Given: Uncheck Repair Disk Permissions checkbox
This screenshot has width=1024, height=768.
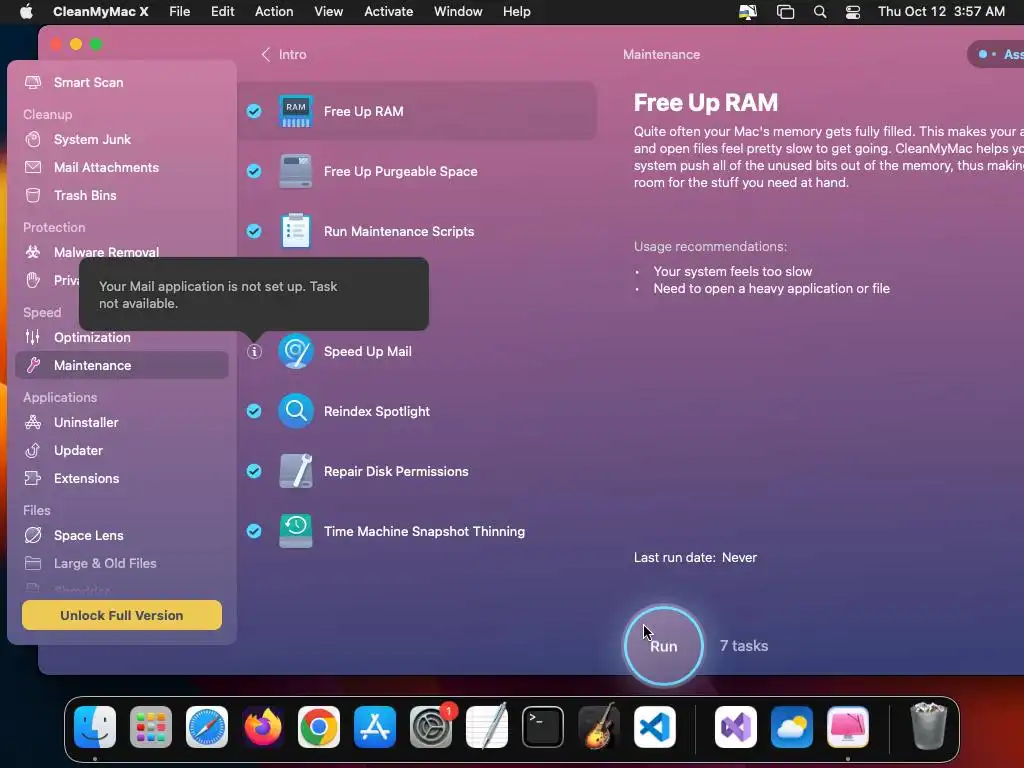Looking at the screenshot, I should pyautogui.click(x=254, y=471).
